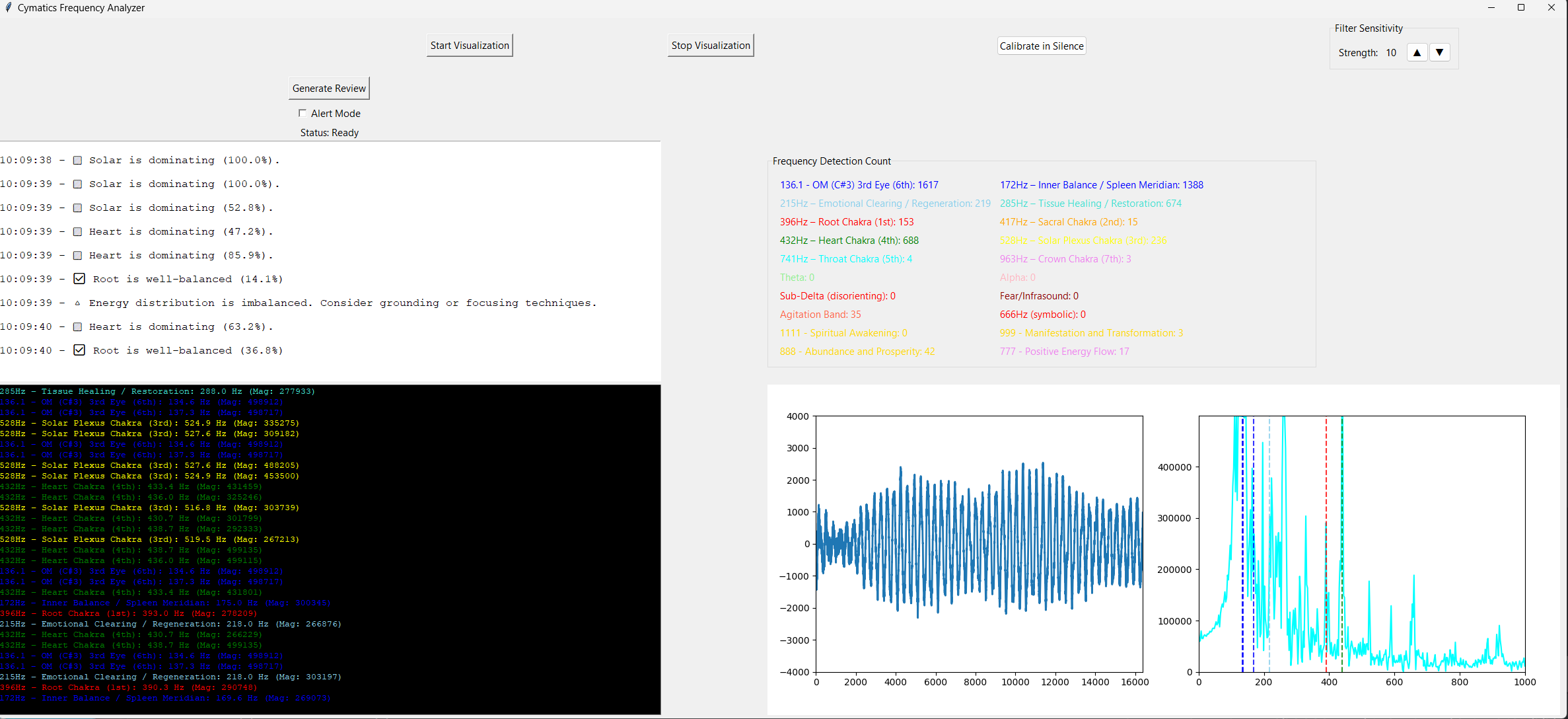The height and width of the screenshot is (719, 1568).
Task: Click the Start Visualization button
Action: coord(469,46)
